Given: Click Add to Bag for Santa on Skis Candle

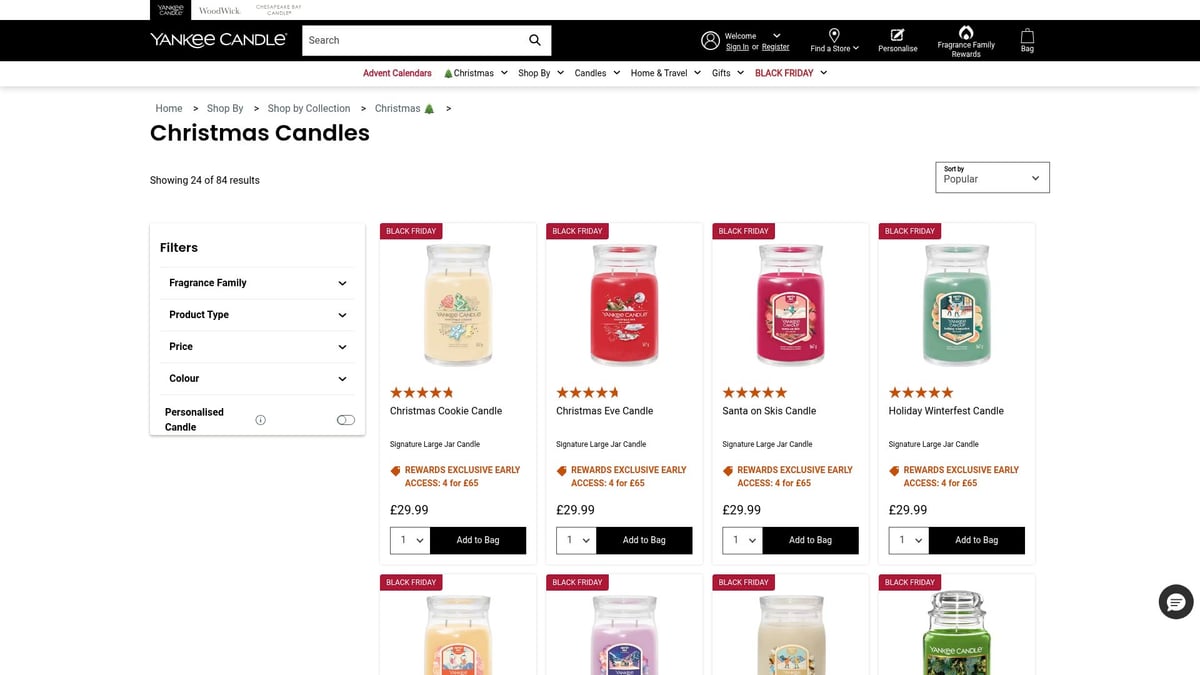Looking at the screenshot, I should coord(810,540).
